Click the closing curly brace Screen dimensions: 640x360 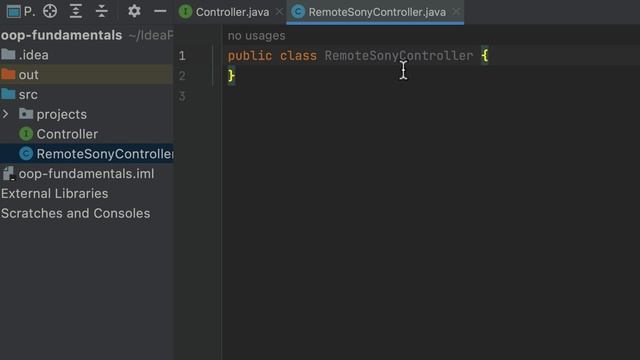pyautogui.click(x=231, y=76)
